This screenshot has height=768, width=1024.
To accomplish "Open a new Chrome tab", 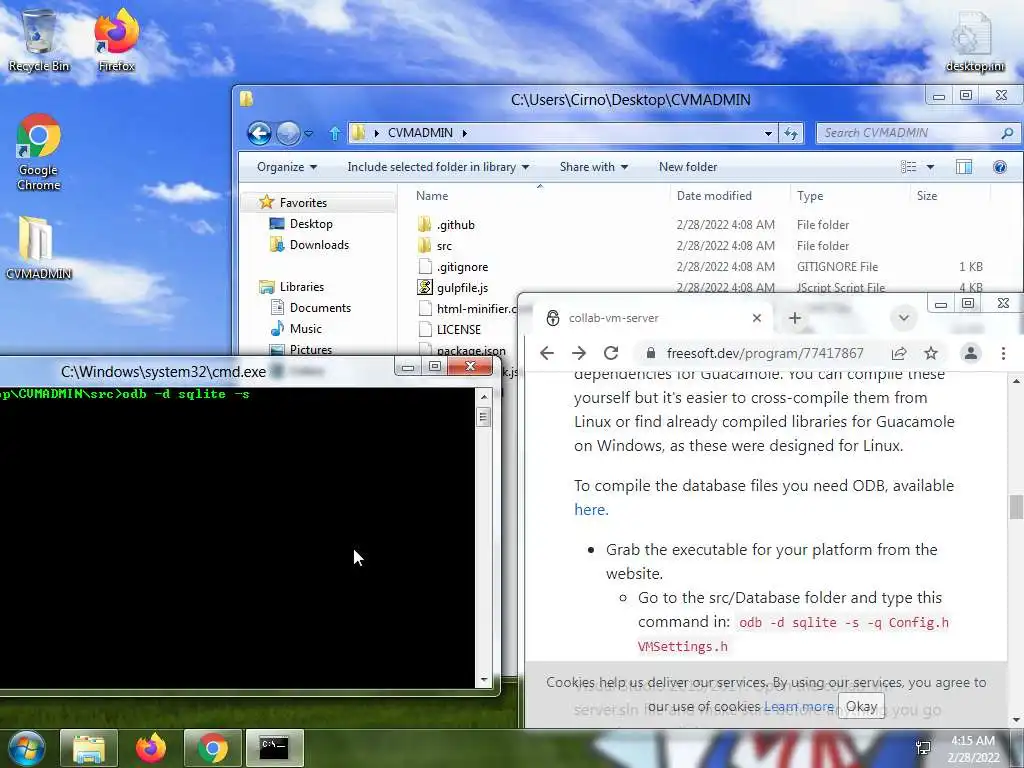I will coord(794,318).
